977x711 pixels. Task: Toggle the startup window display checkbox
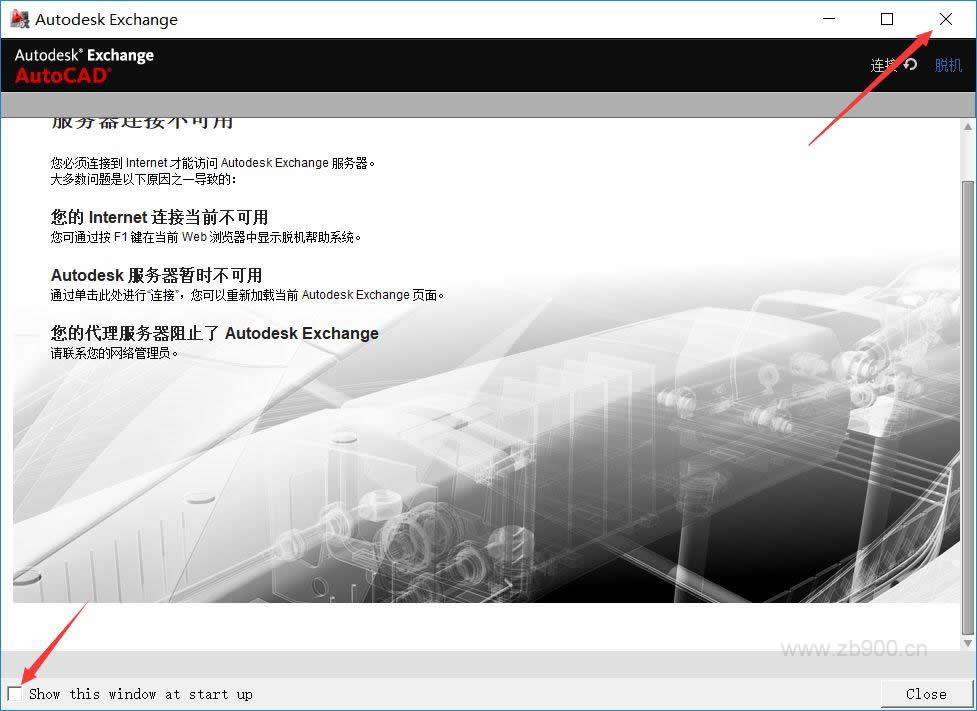[x=15, y=693]
